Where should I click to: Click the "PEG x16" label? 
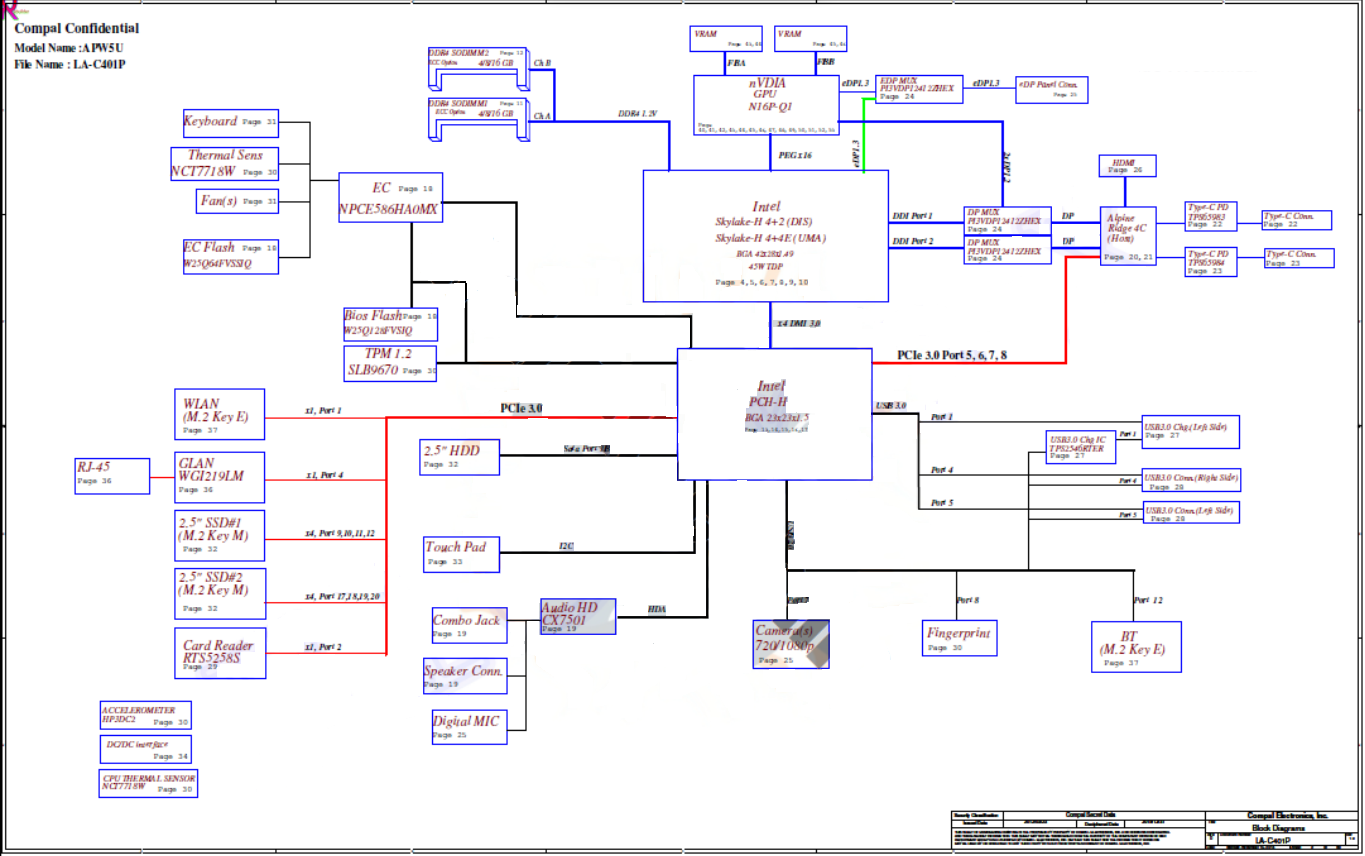coord(795,156)
